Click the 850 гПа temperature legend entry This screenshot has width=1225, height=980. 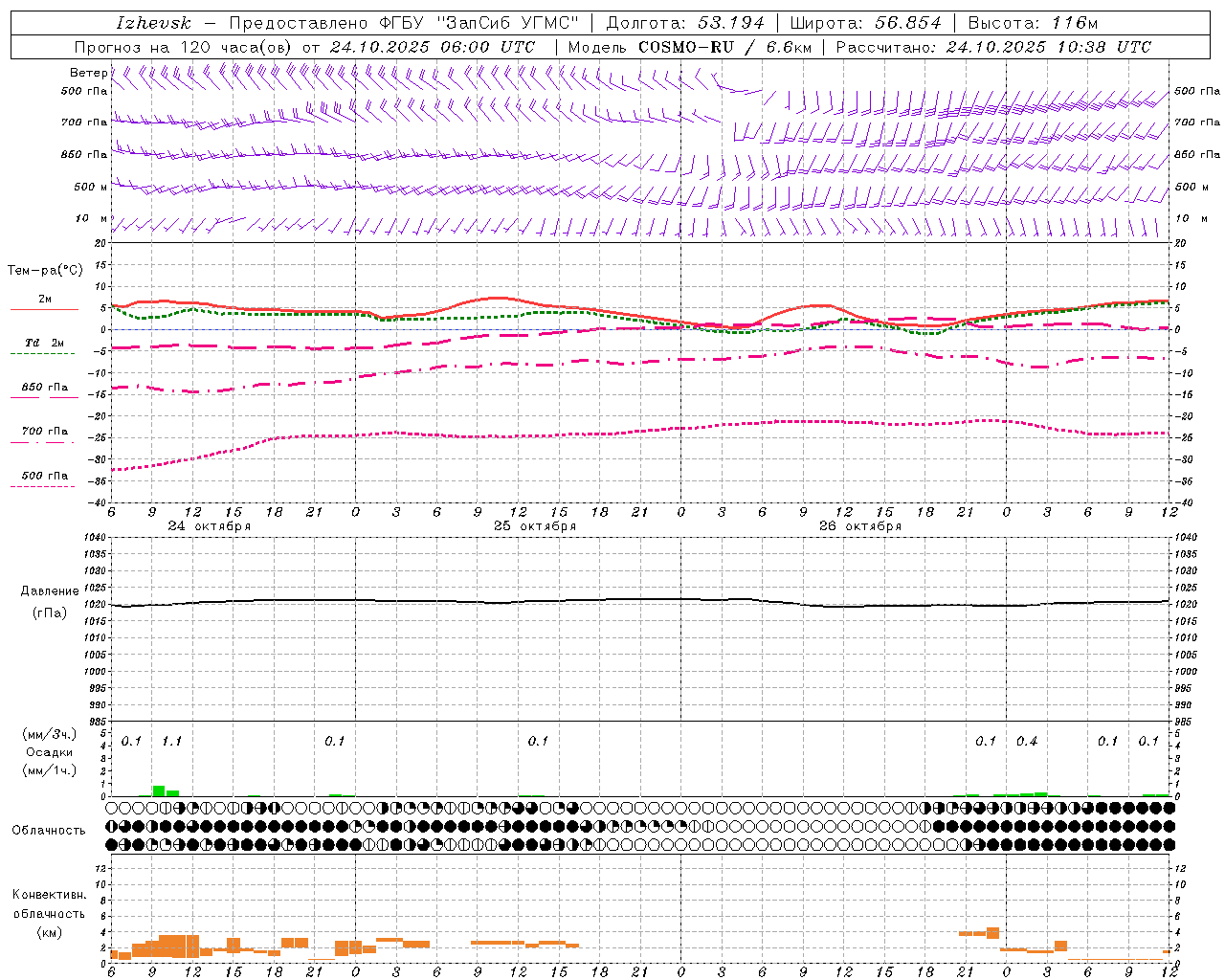(44, 388)
